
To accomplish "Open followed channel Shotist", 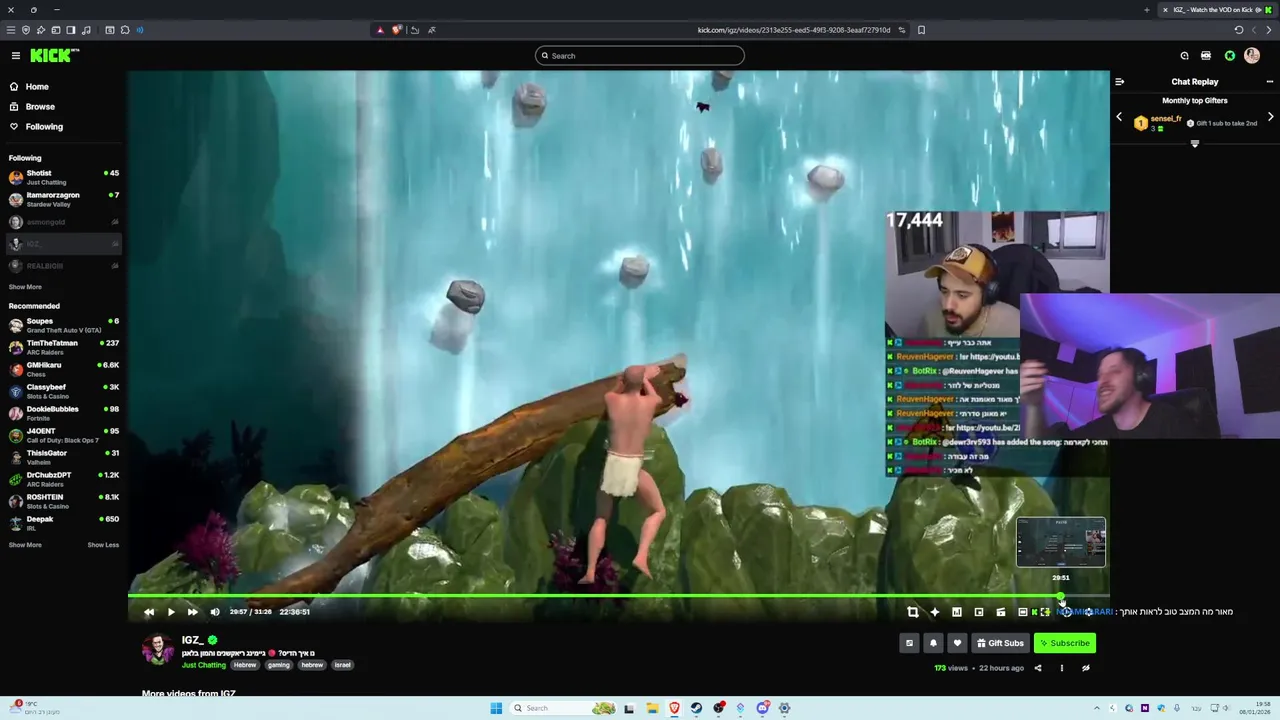I will click(x=64, y=177).
